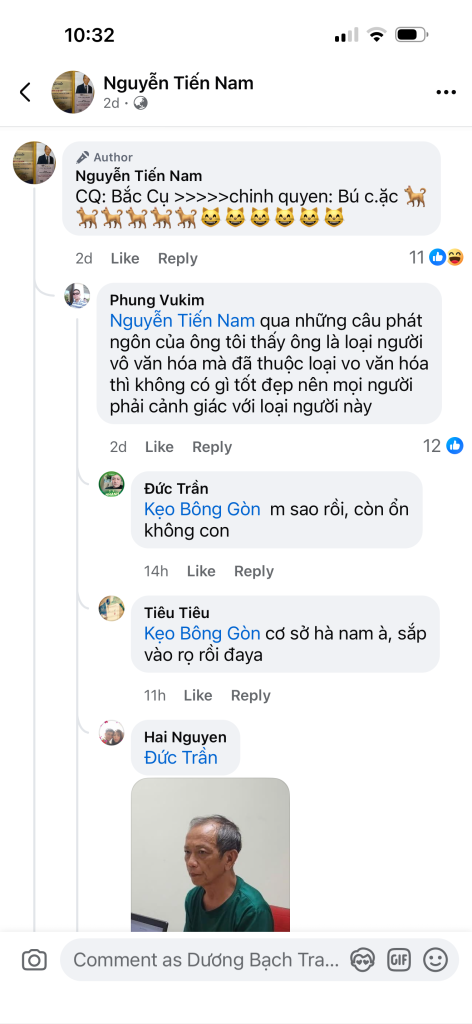The image size is (472, 1024).
Task: Open the avatar sticker picker icon
Action: pos(362,960)
